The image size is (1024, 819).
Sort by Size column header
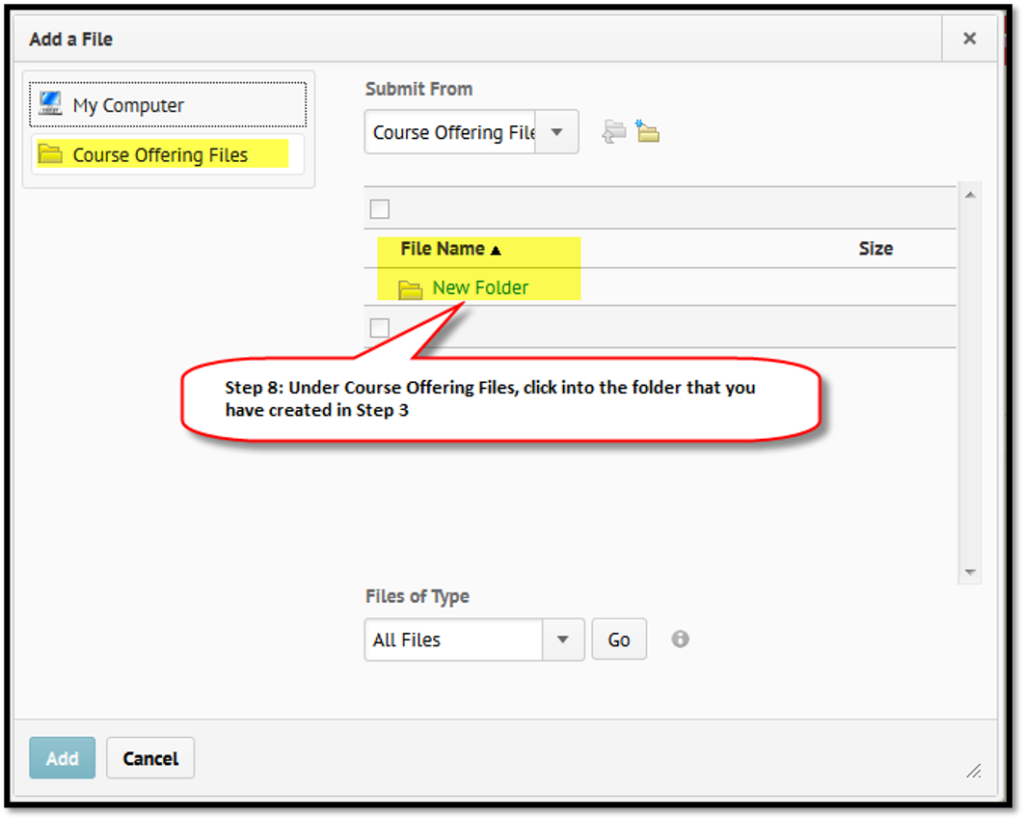[876, 249]
